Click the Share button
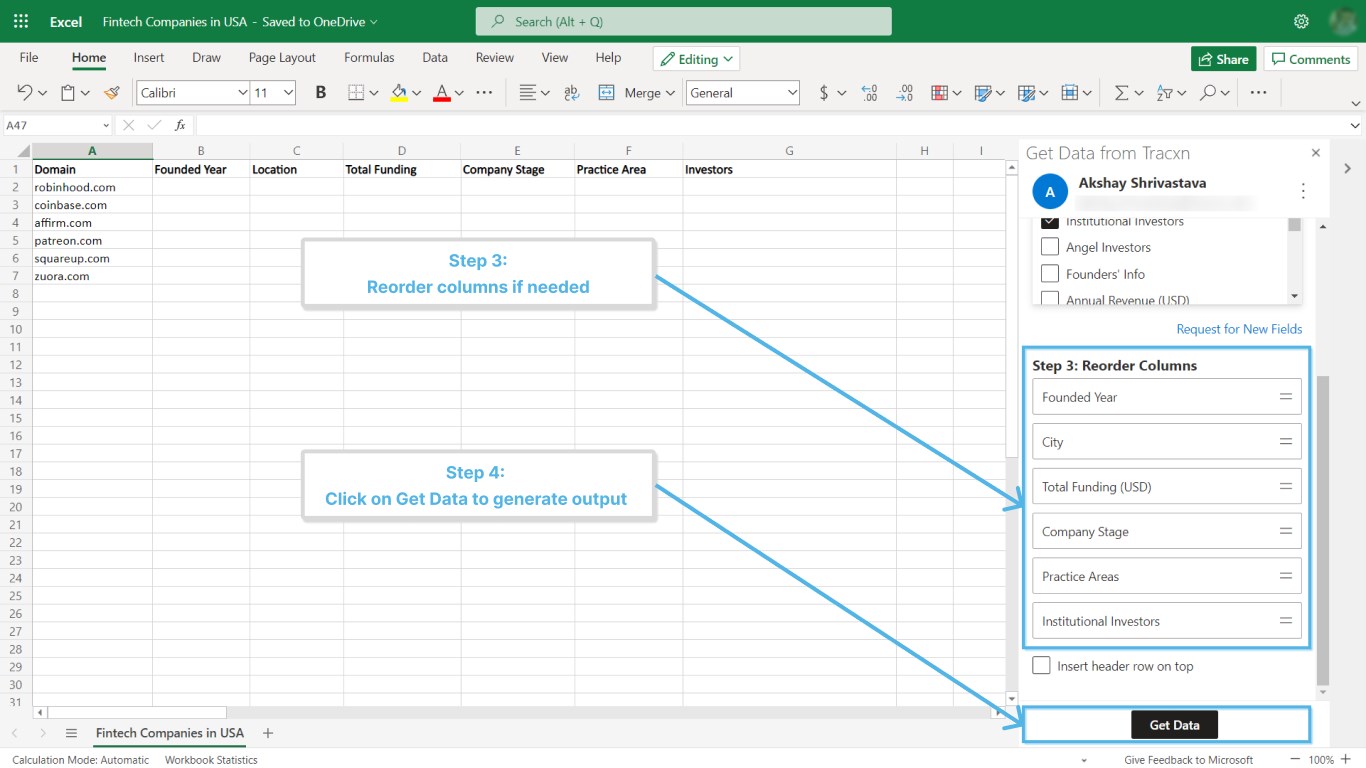Viewport: 1366px width, 768px height. 1224,59
